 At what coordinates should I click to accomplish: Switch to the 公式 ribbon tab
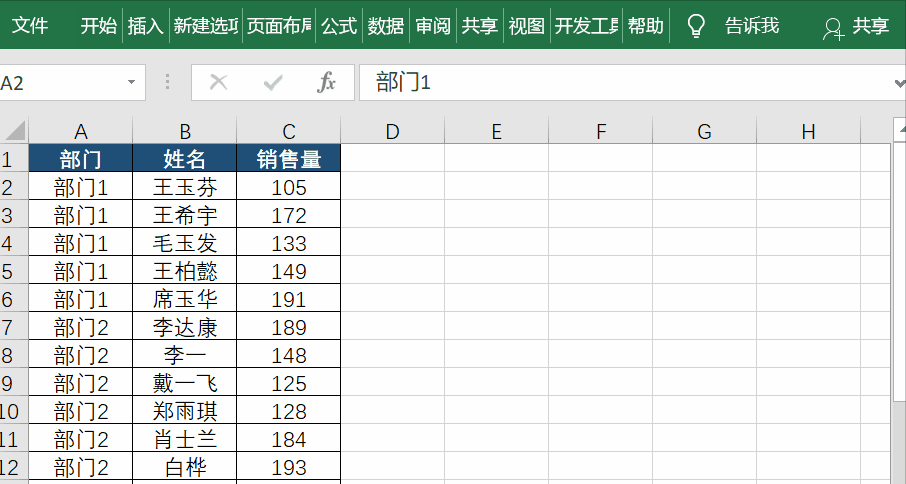click(x=339, y=25)
